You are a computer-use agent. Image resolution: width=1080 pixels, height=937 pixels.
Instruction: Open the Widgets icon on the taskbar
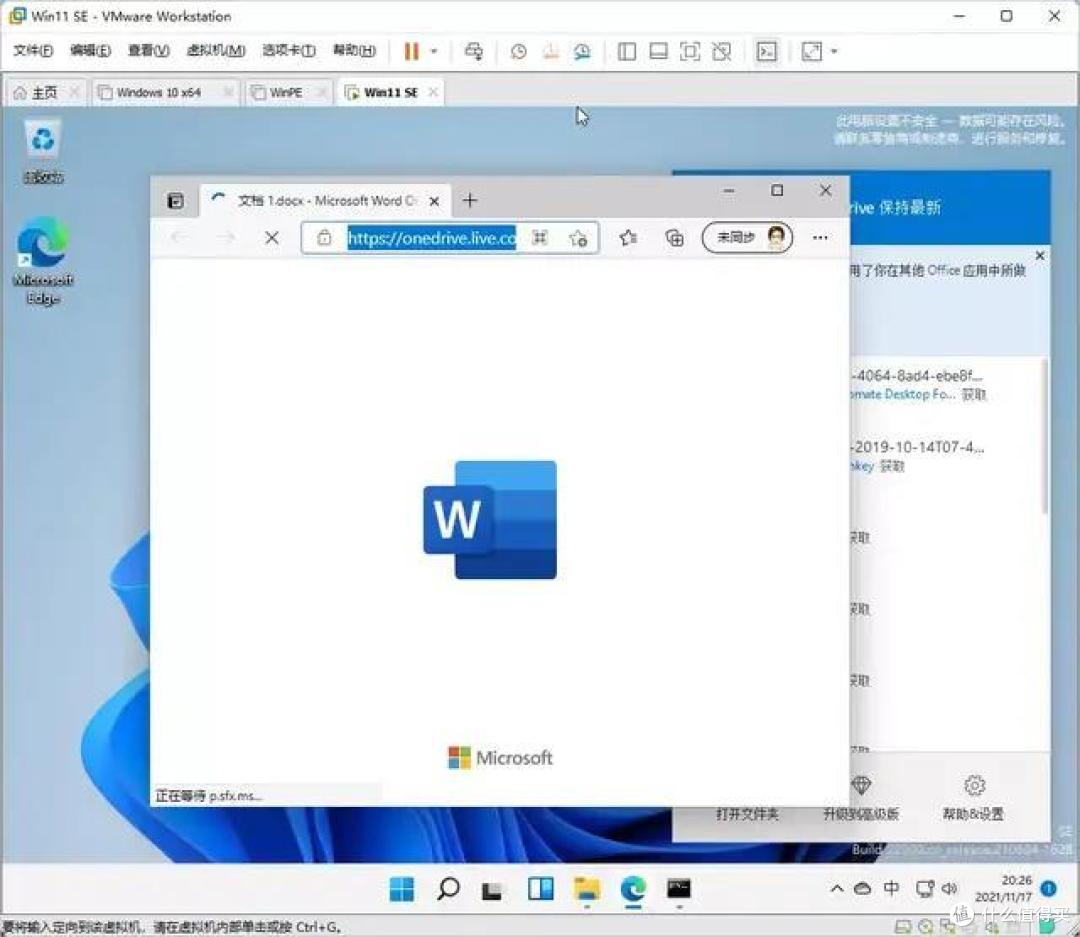540,889
